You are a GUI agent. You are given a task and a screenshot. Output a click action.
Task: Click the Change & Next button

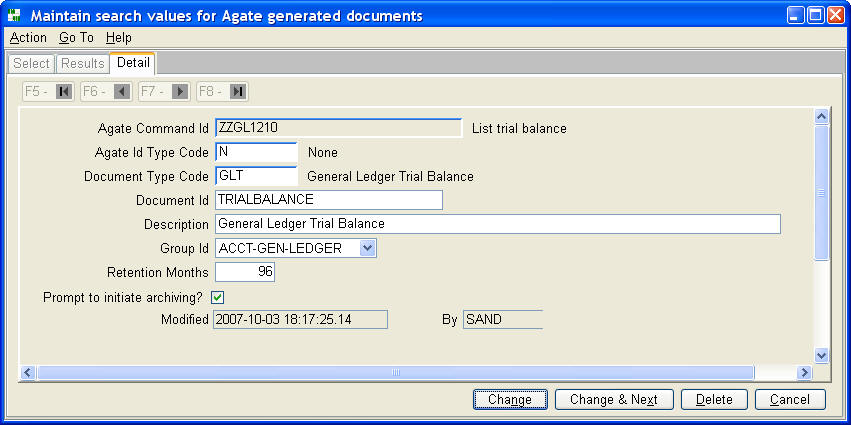614,399
